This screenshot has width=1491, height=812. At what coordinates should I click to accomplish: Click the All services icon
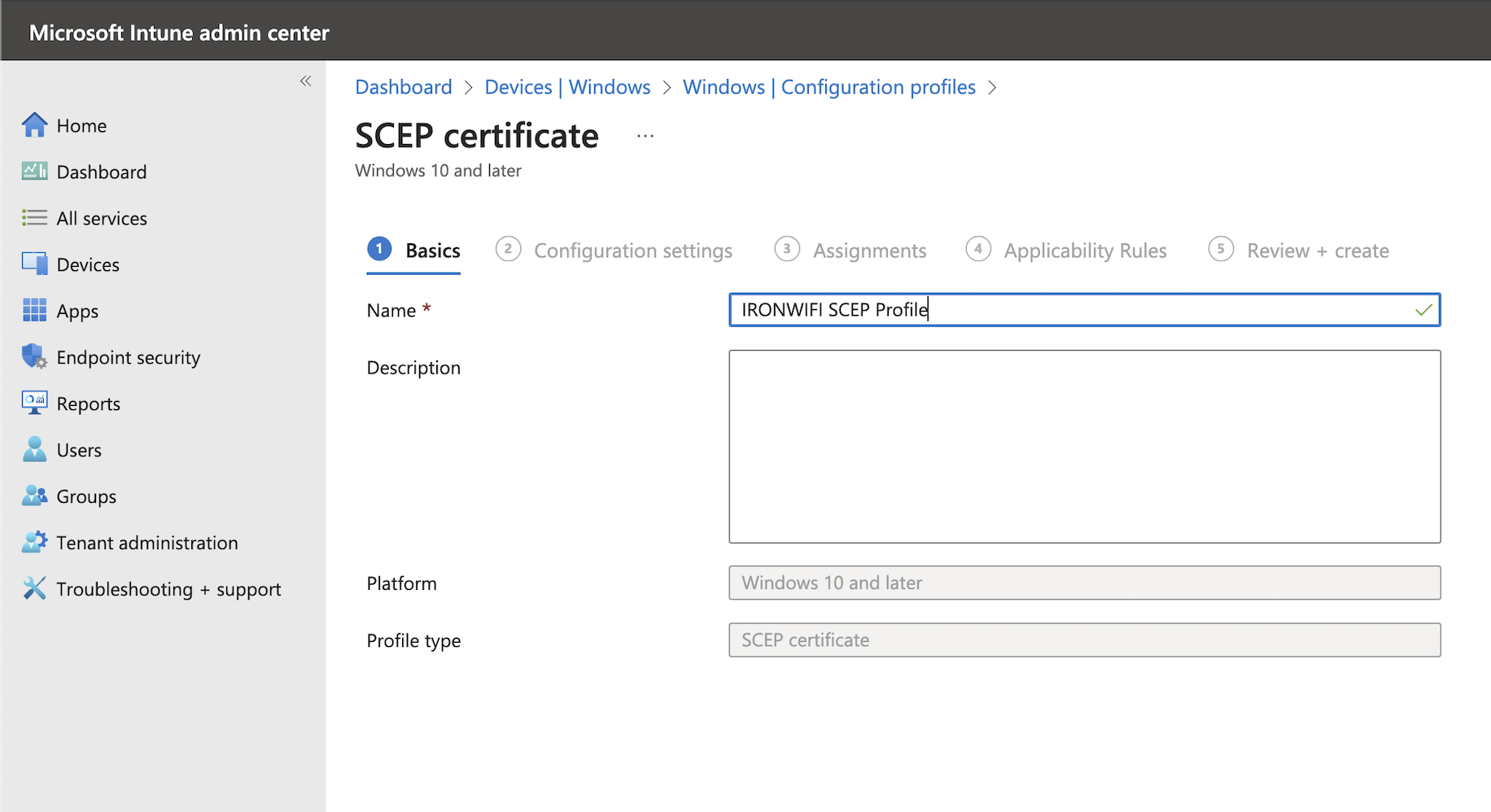point(34,217)
